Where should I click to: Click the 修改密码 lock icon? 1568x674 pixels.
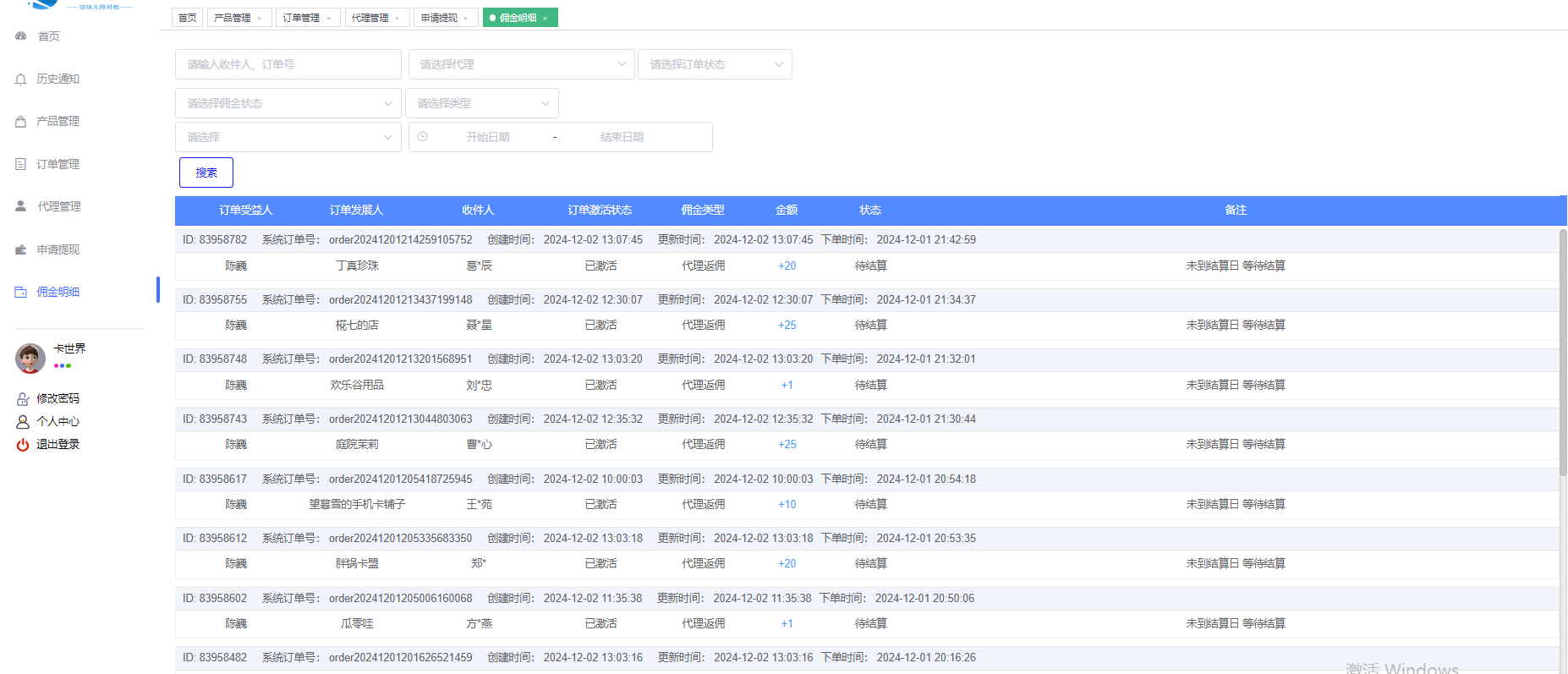click(23, 398)
